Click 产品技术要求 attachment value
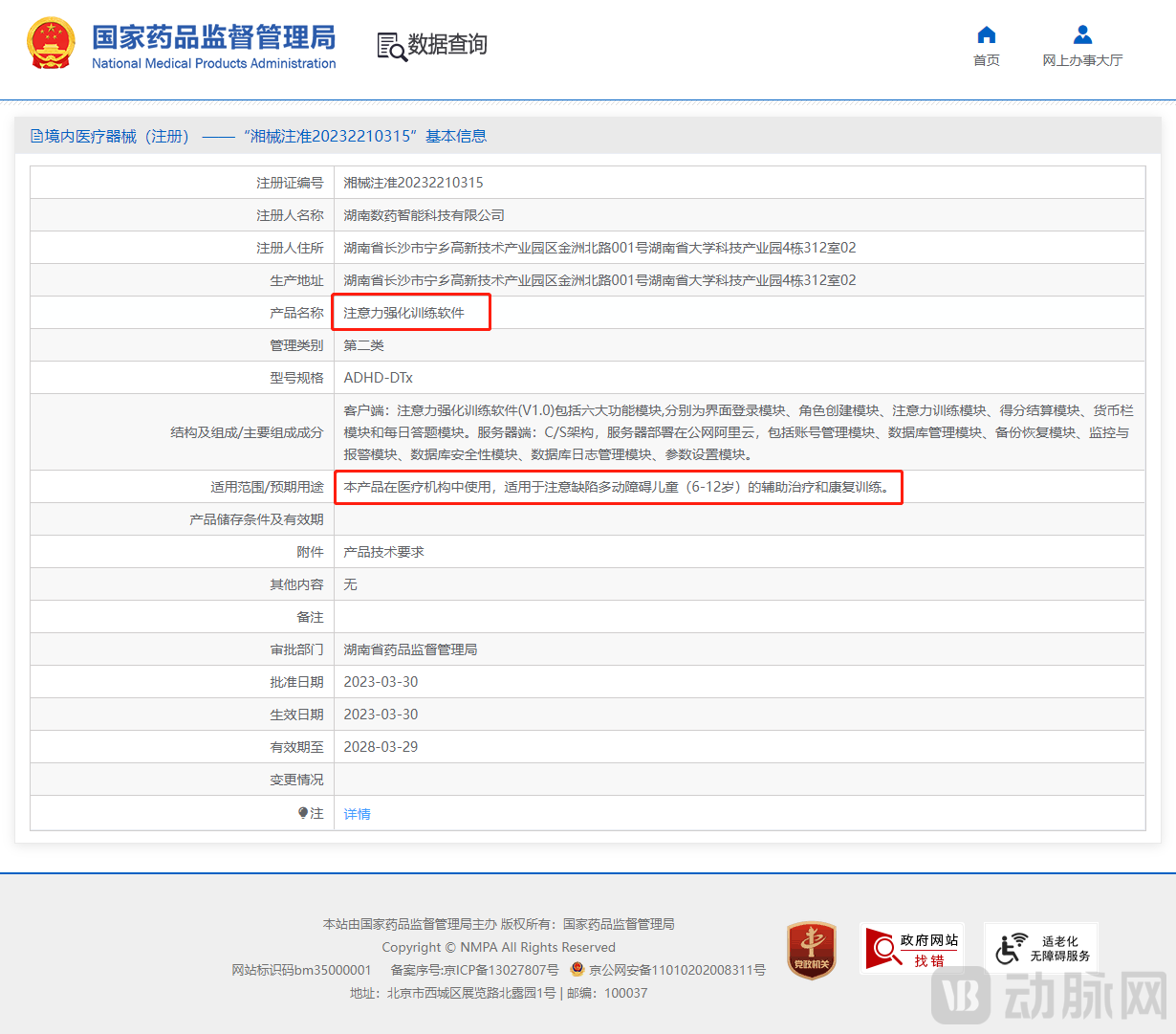This screenshot has width=1176, height=1034. 383,552
